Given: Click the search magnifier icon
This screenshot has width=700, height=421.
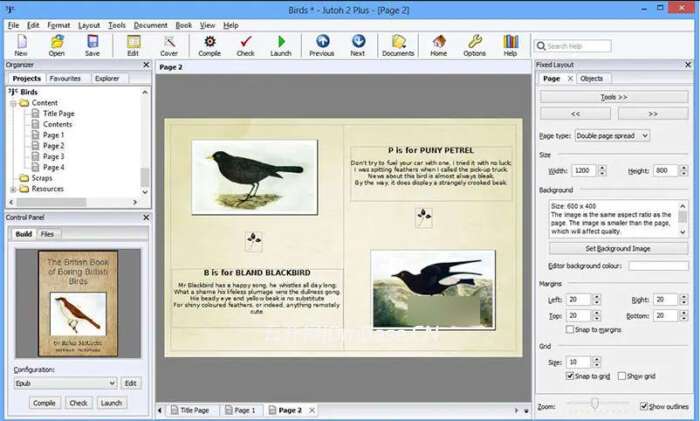Looking at the screenshot, I should (x=541, y=46).
